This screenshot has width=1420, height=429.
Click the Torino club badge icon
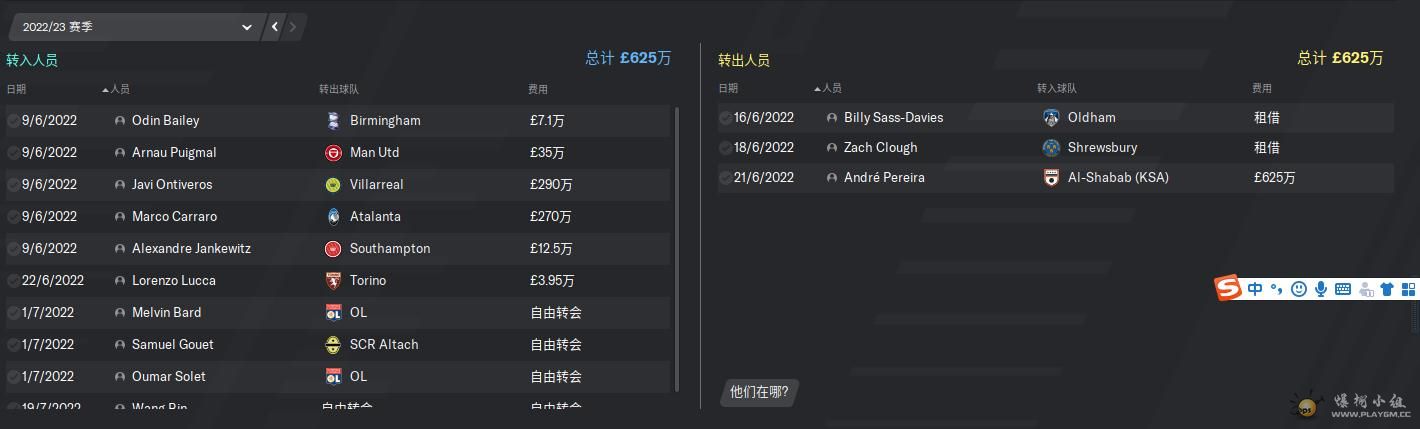click(333, 281)
